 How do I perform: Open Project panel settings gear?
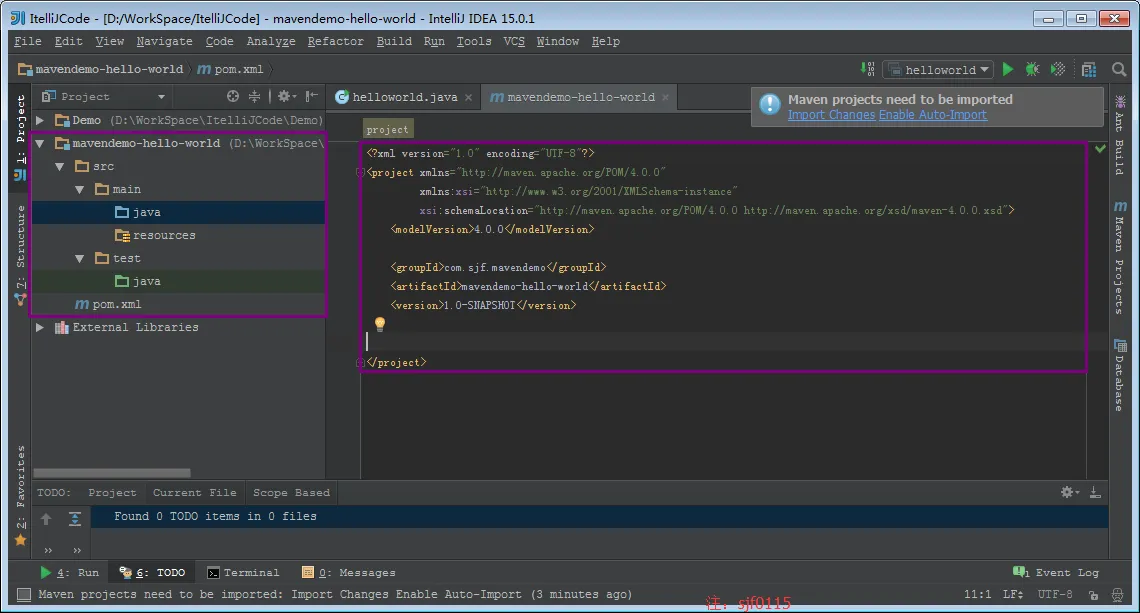click(x=286, y=96)
